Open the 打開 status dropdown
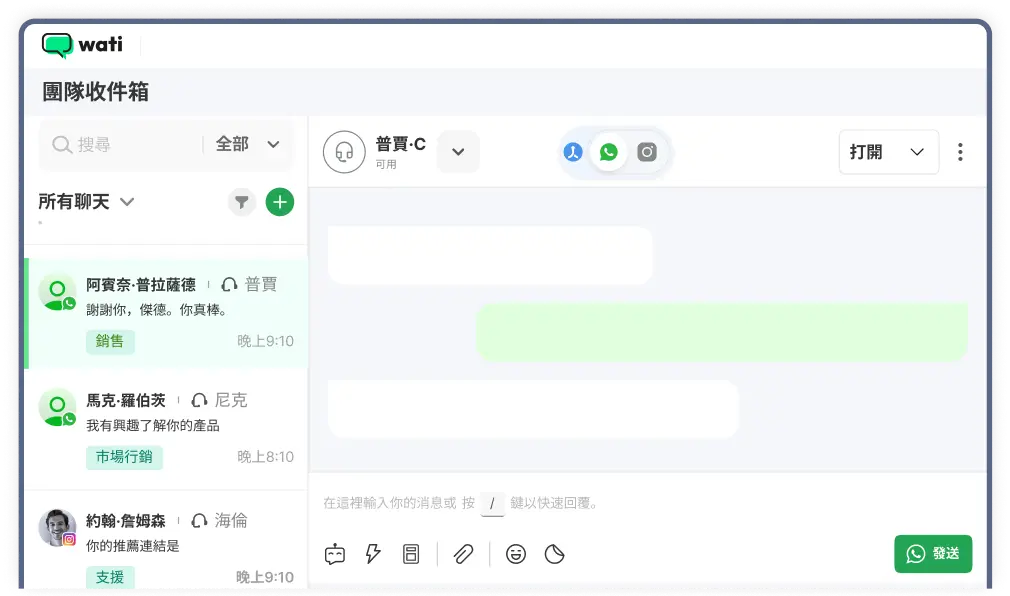 (888, 152)
